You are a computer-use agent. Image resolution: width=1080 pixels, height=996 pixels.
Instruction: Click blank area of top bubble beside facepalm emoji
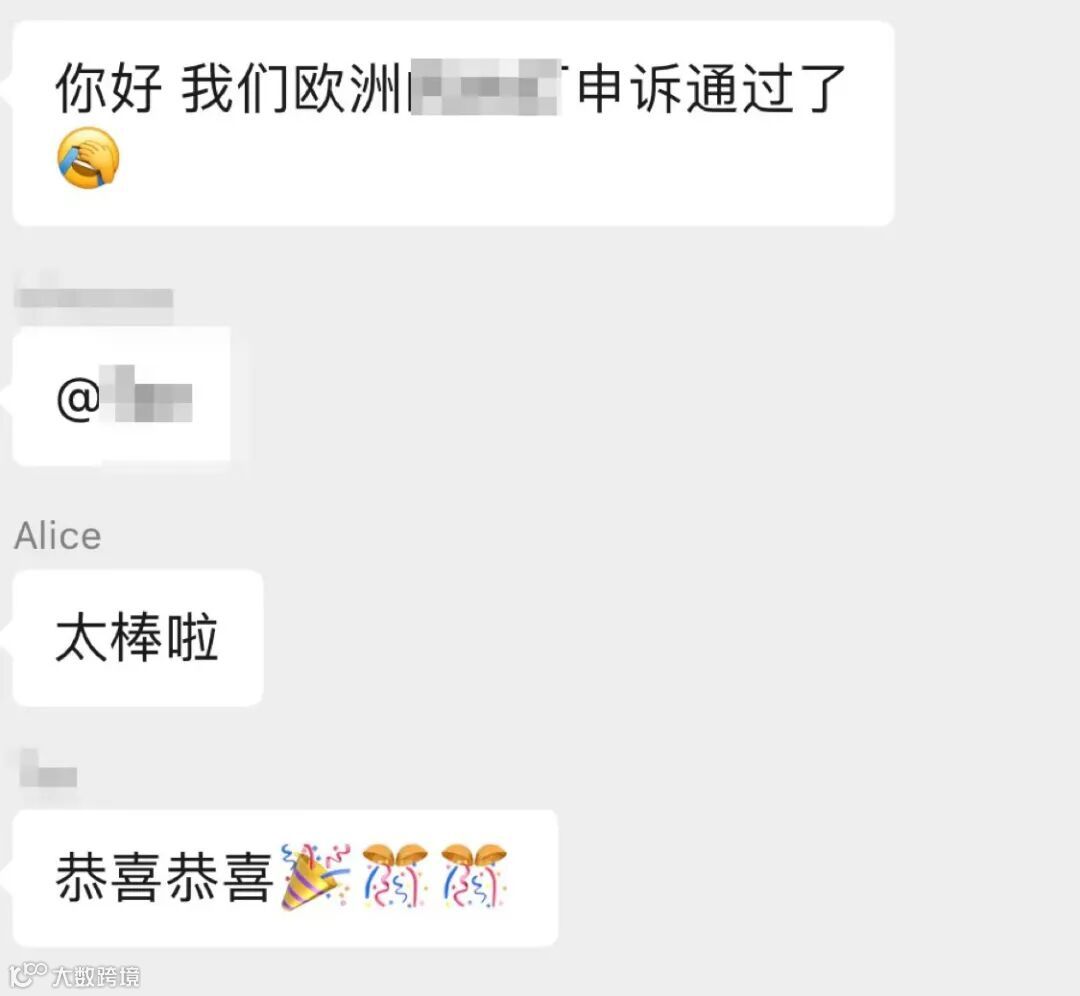pyautogui.click(x=482, y=165)
